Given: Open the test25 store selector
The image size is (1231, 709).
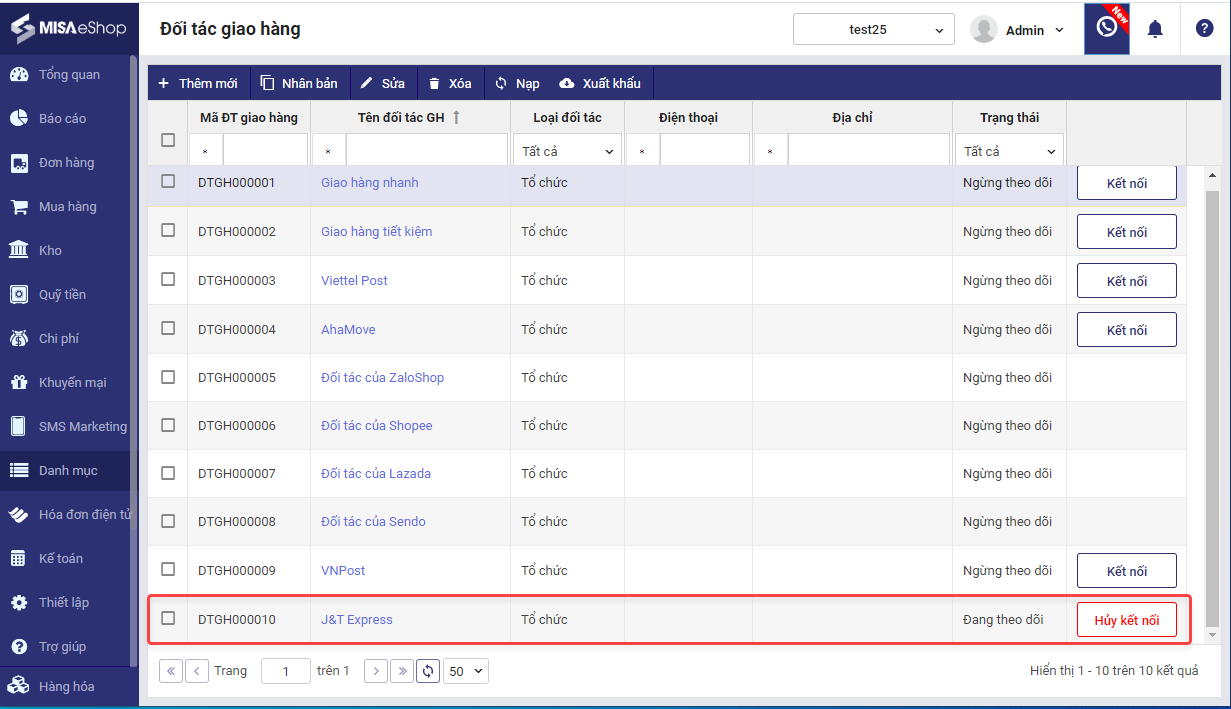Looking at the screenshot, I should coord(873,30).
